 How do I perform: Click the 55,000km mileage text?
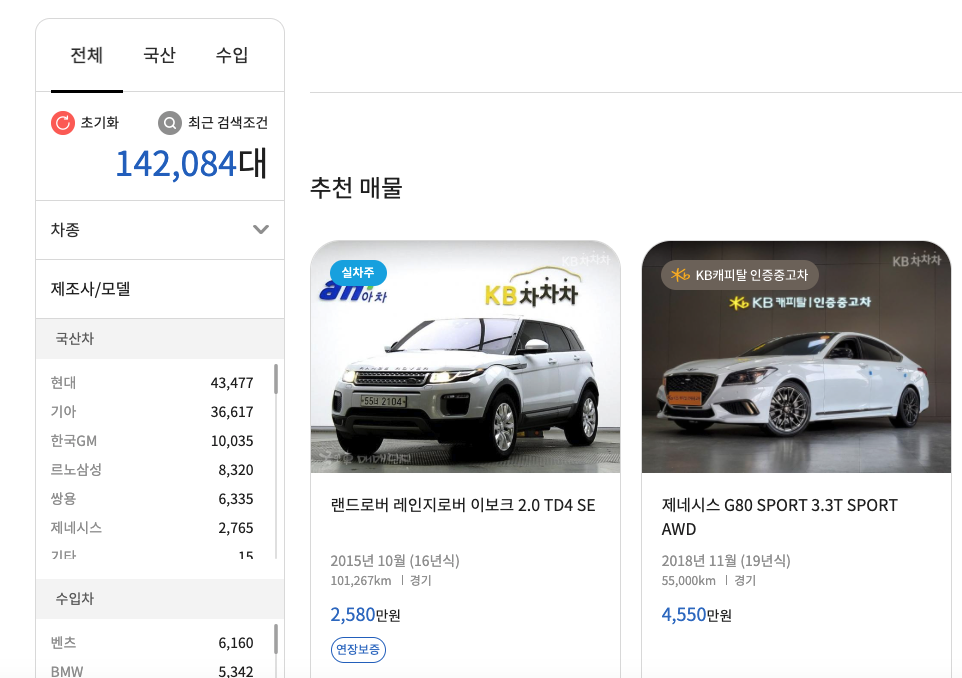click(688, 580)
